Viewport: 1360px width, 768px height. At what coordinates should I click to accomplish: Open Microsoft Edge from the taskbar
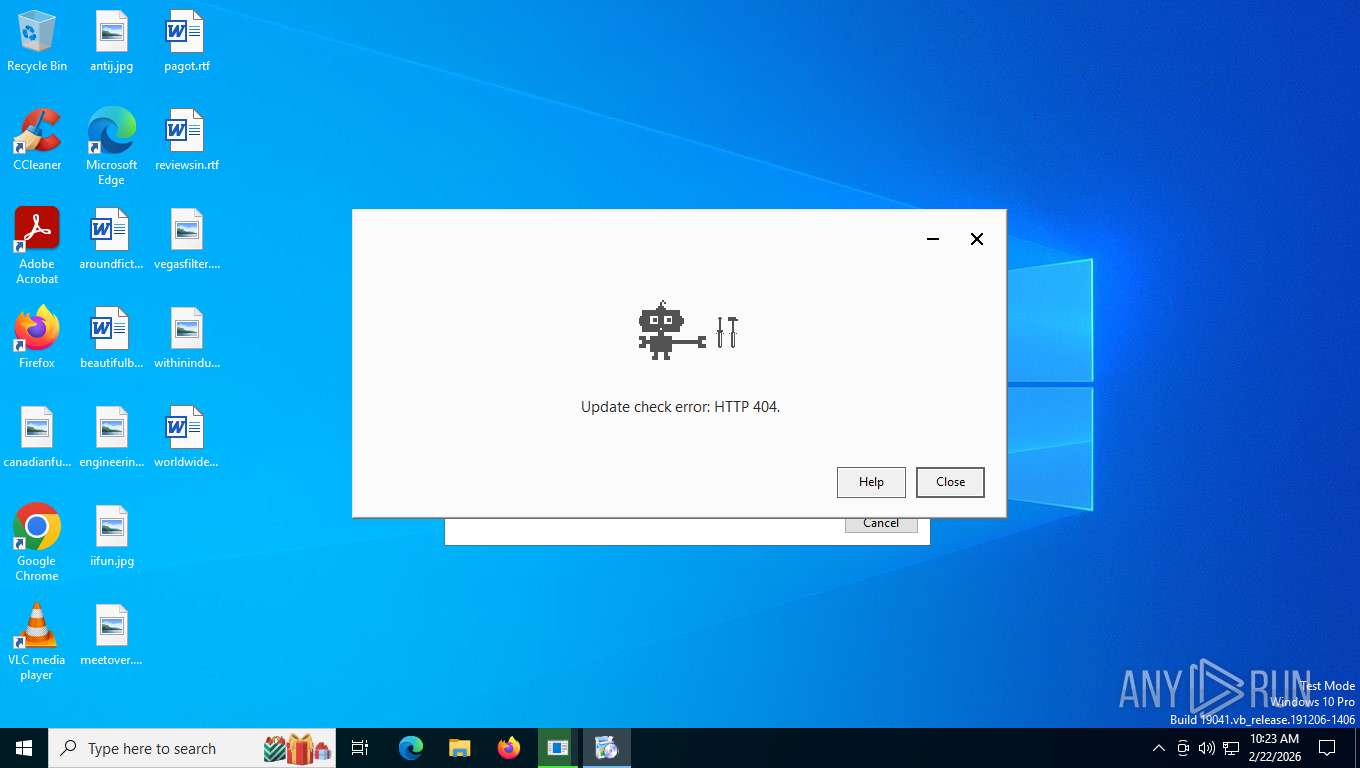[x=411, y=748]
